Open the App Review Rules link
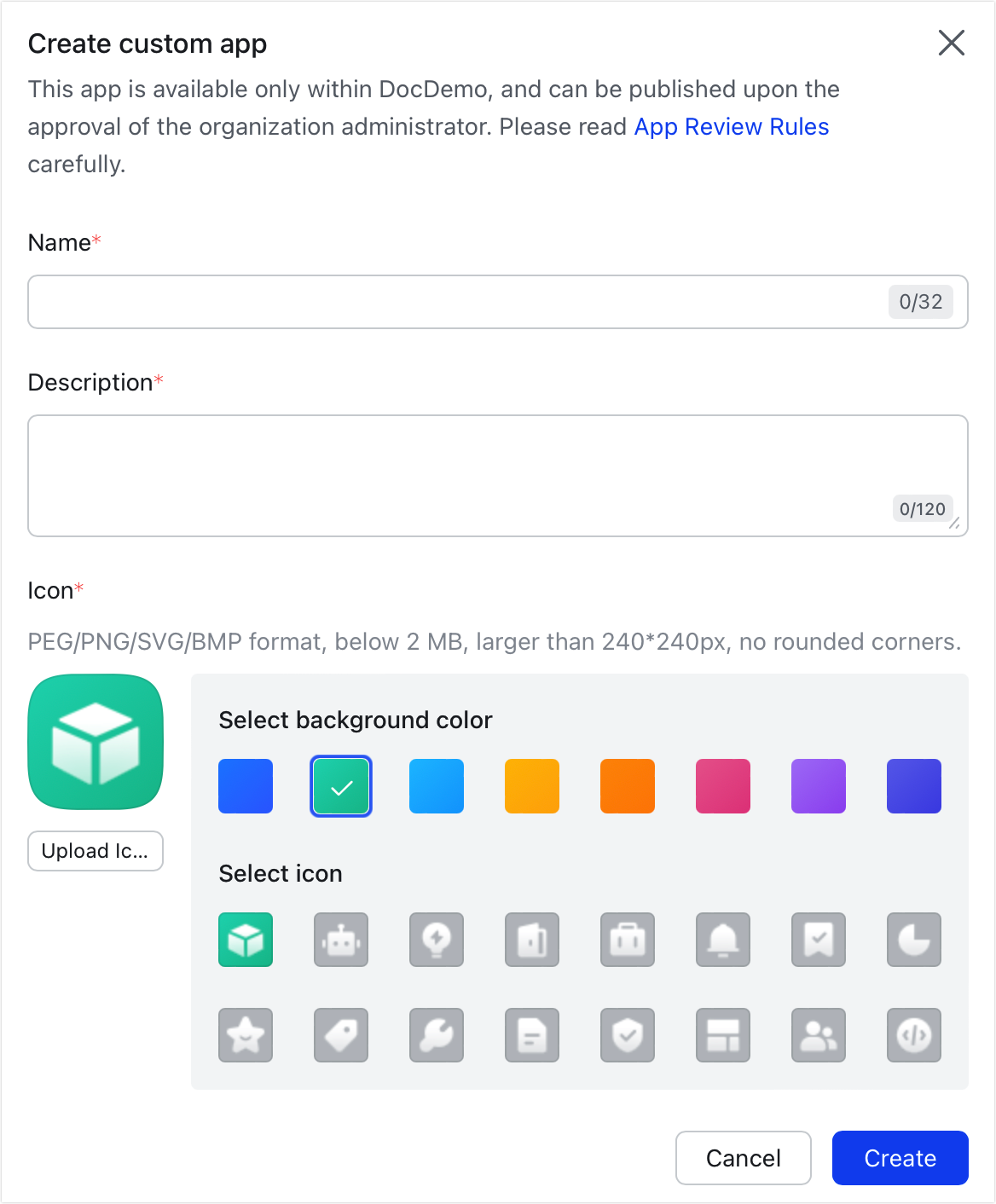The width and height of the screenshot is (996, 1204). tap(732, 127)
